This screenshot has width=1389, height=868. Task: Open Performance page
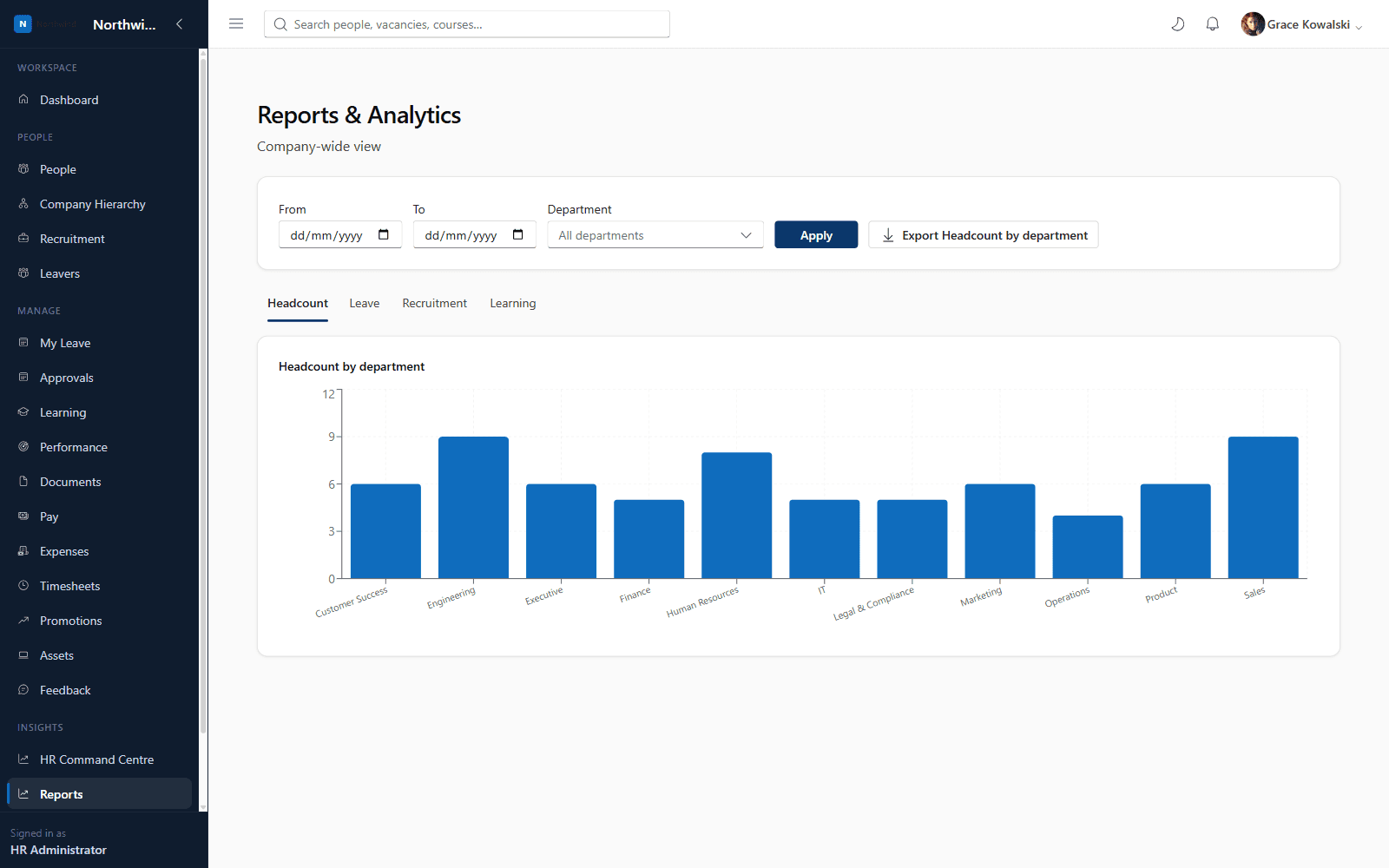[x=99, y=447]
